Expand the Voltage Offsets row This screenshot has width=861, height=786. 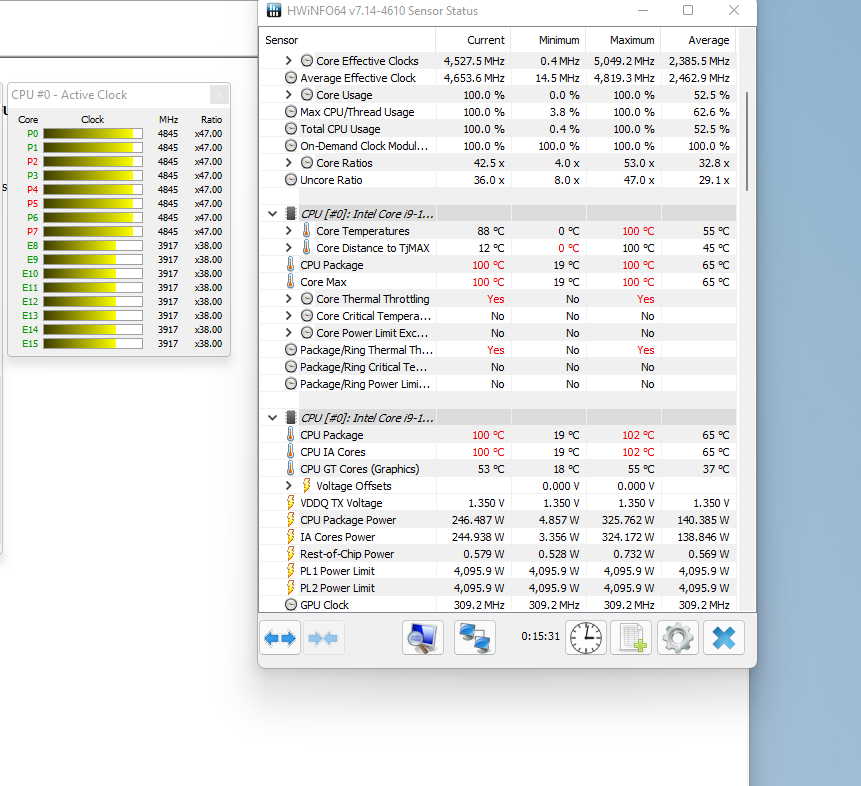[288, 486]
